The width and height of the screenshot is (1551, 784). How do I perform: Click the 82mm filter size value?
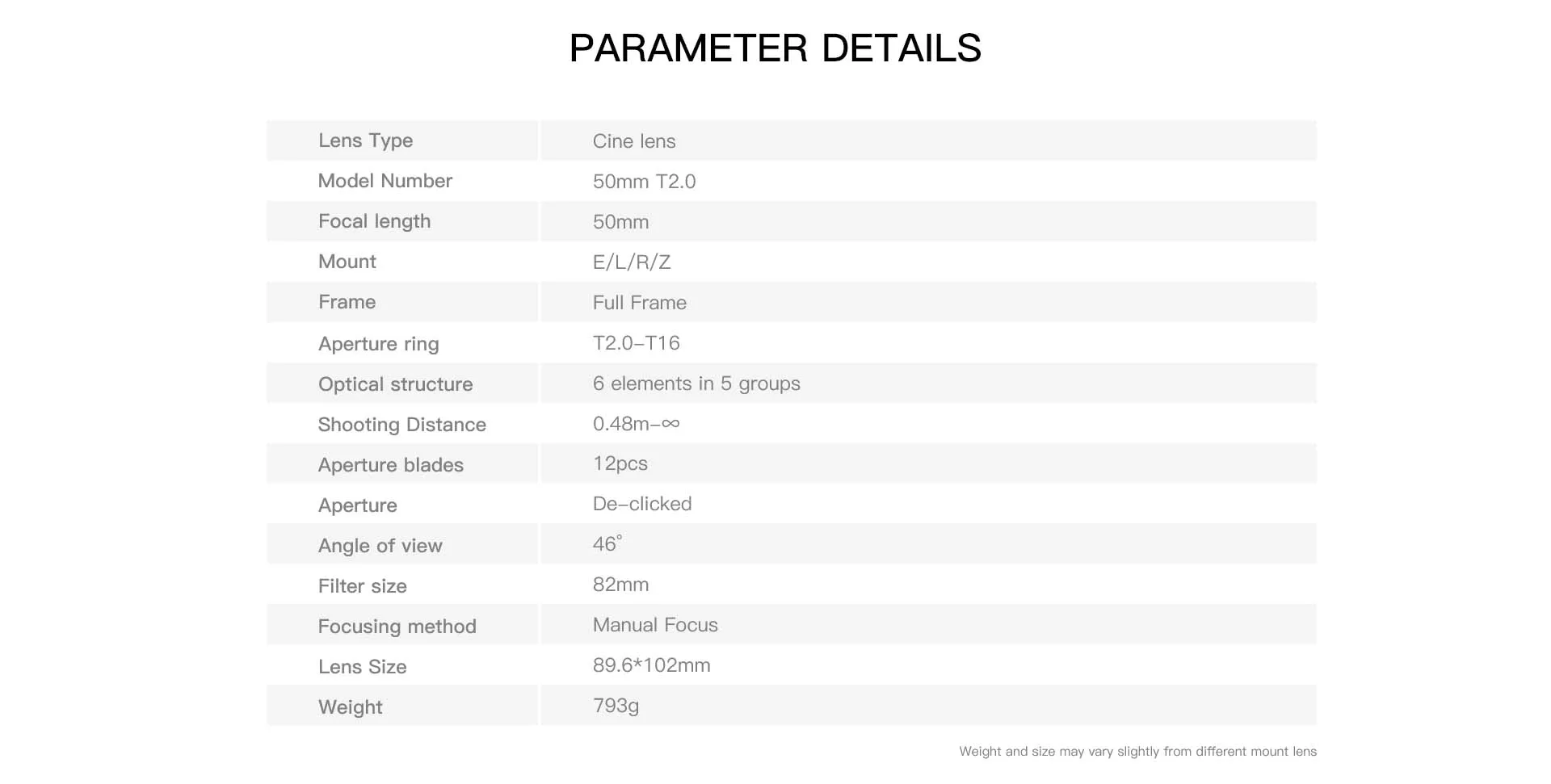(x=620, y=585)
